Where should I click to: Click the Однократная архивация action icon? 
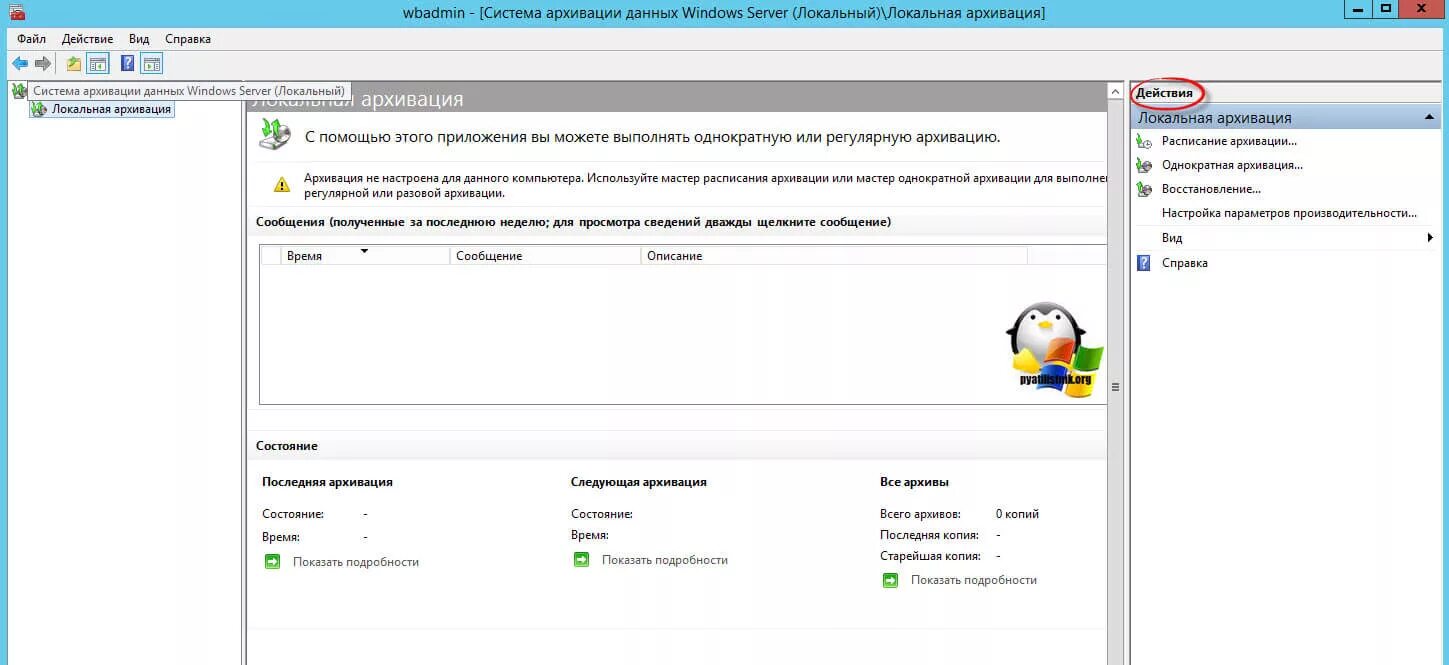1145,165
